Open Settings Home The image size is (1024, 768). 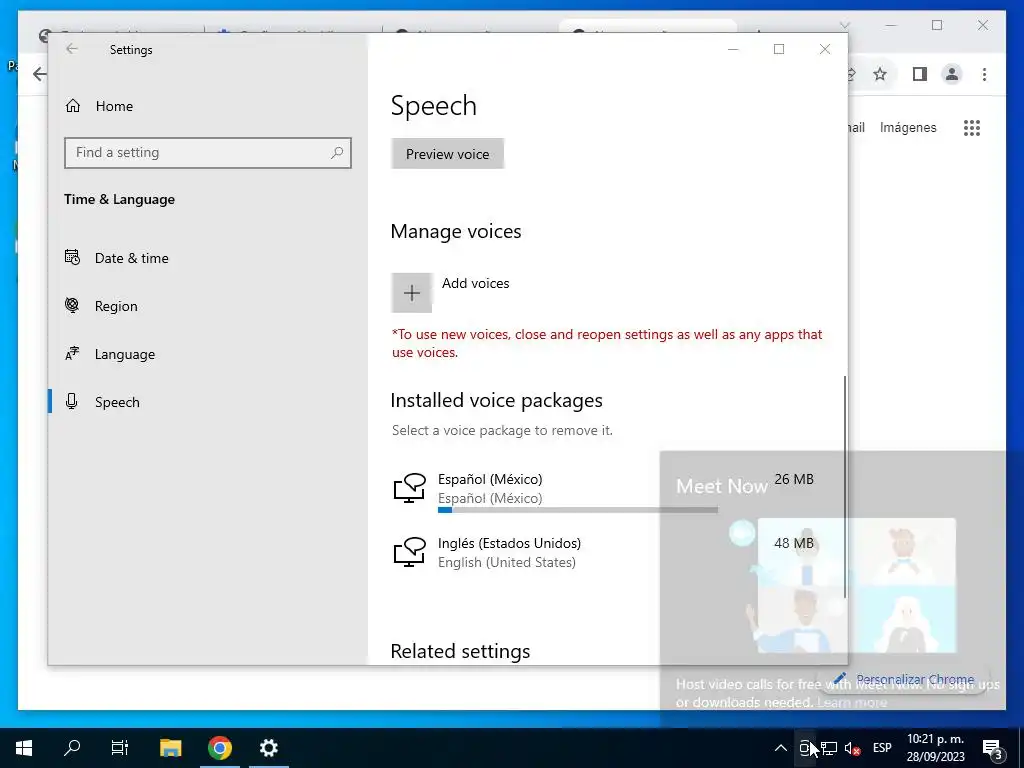pyautogui.click(x=208, y=106)
